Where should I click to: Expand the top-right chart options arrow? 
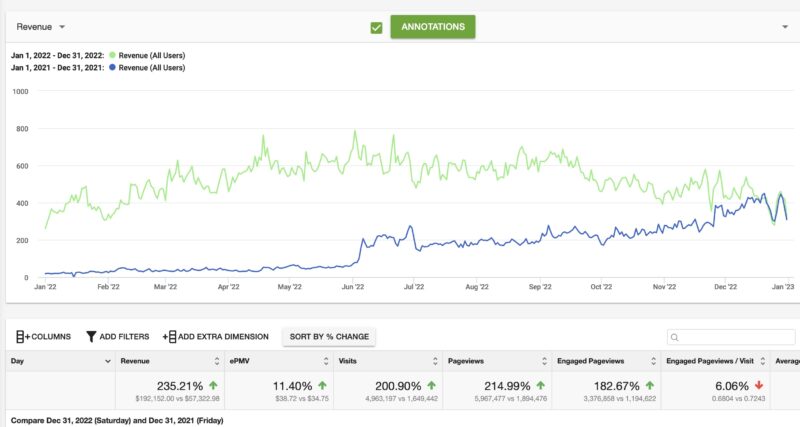click(x=785, y=27)
